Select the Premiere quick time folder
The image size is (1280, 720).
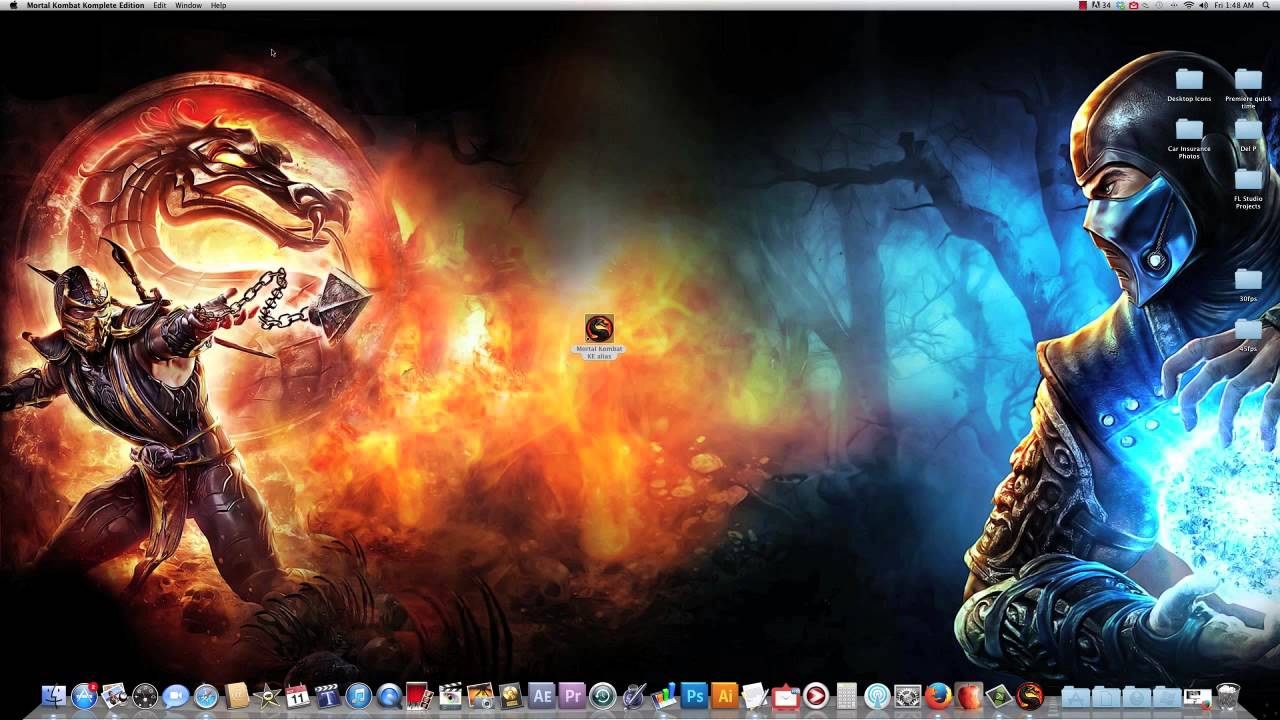[1248, 88]
